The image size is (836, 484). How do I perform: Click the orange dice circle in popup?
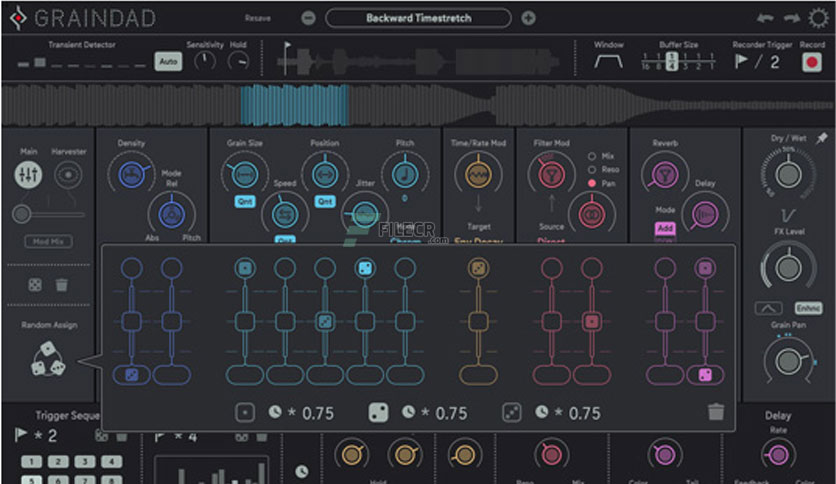click(478, 268)
